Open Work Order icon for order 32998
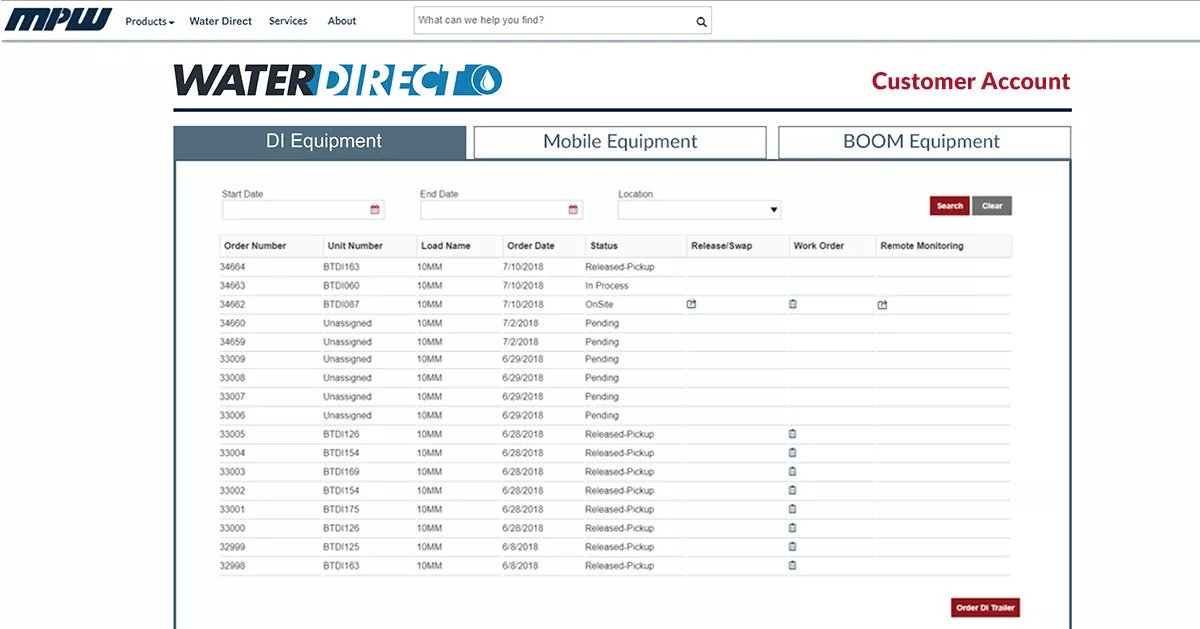This screenshot has height=629, width=1200. pos(792,565)
